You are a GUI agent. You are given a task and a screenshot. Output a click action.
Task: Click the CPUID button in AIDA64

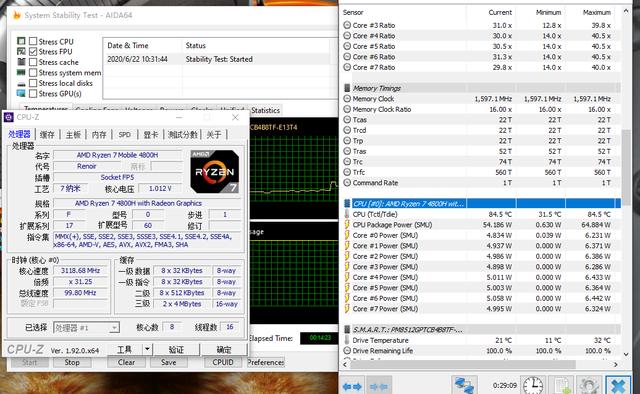(x=223, y=362)
